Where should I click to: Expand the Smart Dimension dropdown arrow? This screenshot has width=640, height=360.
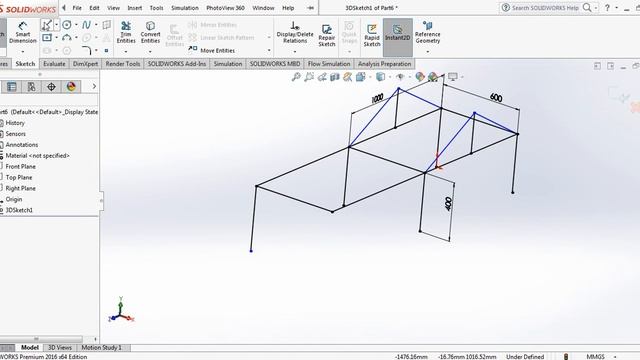point(23,52)
